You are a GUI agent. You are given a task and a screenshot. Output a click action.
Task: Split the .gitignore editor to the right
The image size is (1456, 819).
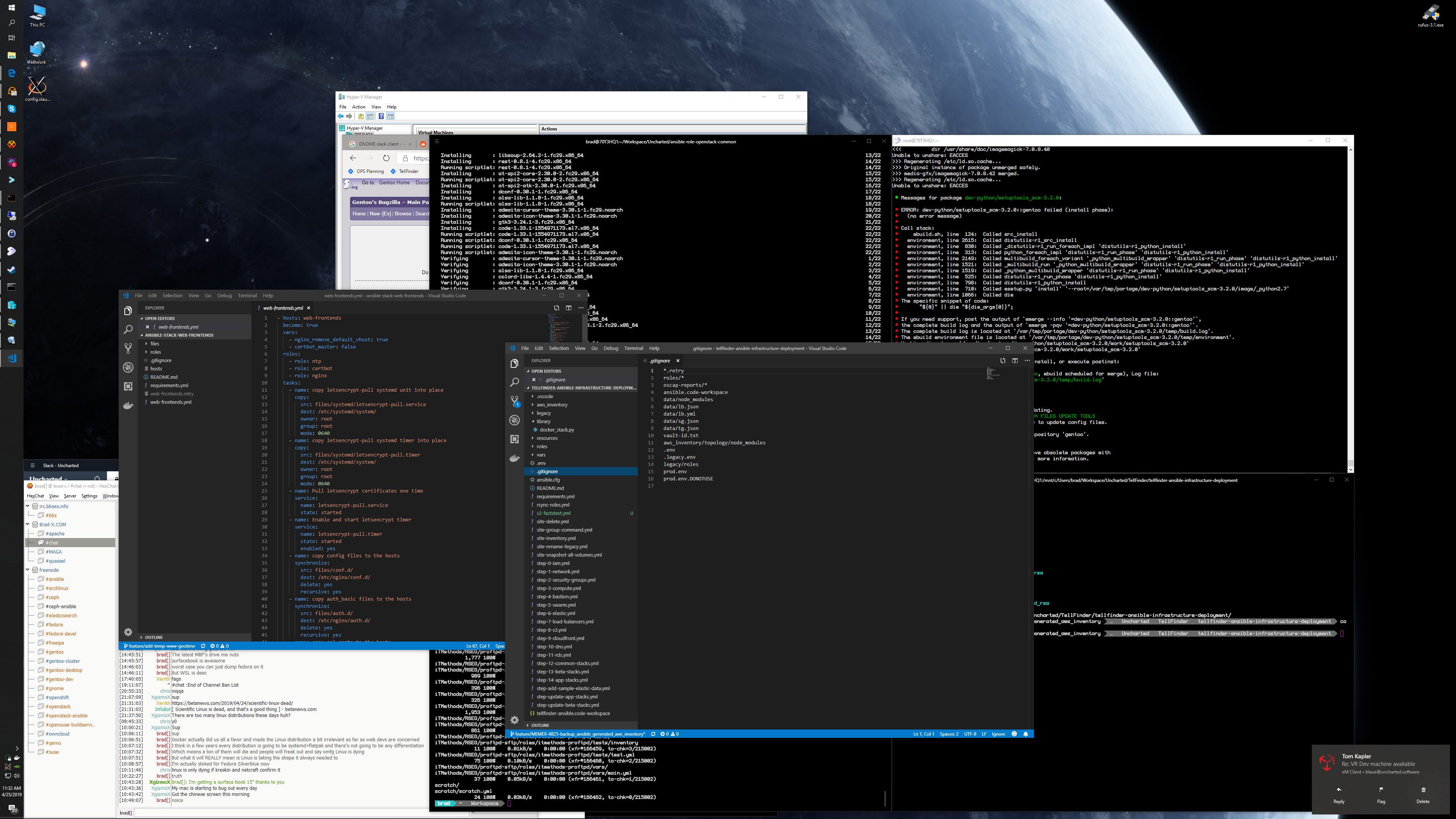pyautogui.click(x=1015, y=361)
